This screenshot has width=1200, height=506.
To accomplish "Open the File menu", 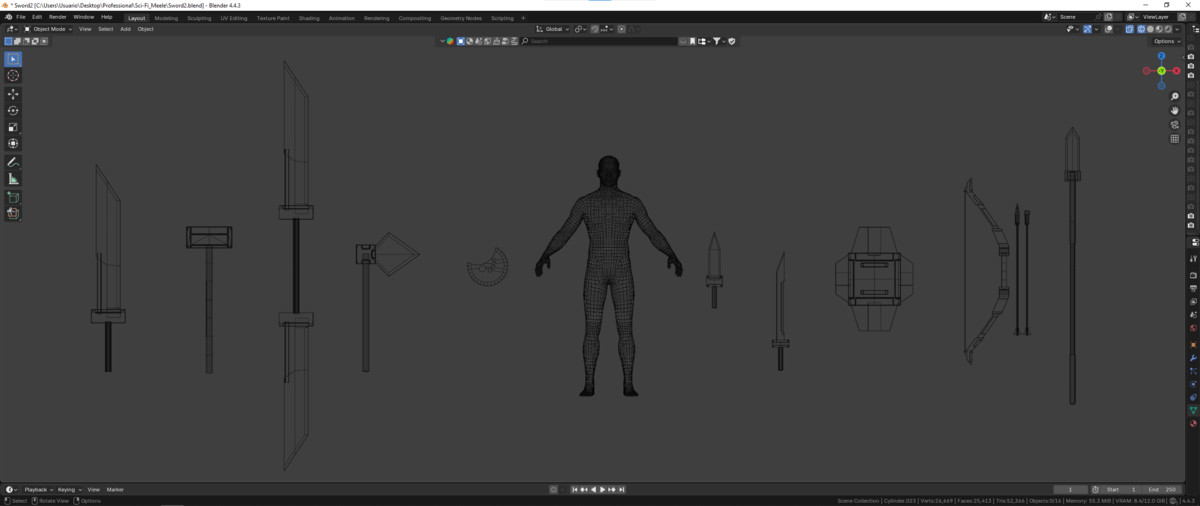I will tap(21, 17).
